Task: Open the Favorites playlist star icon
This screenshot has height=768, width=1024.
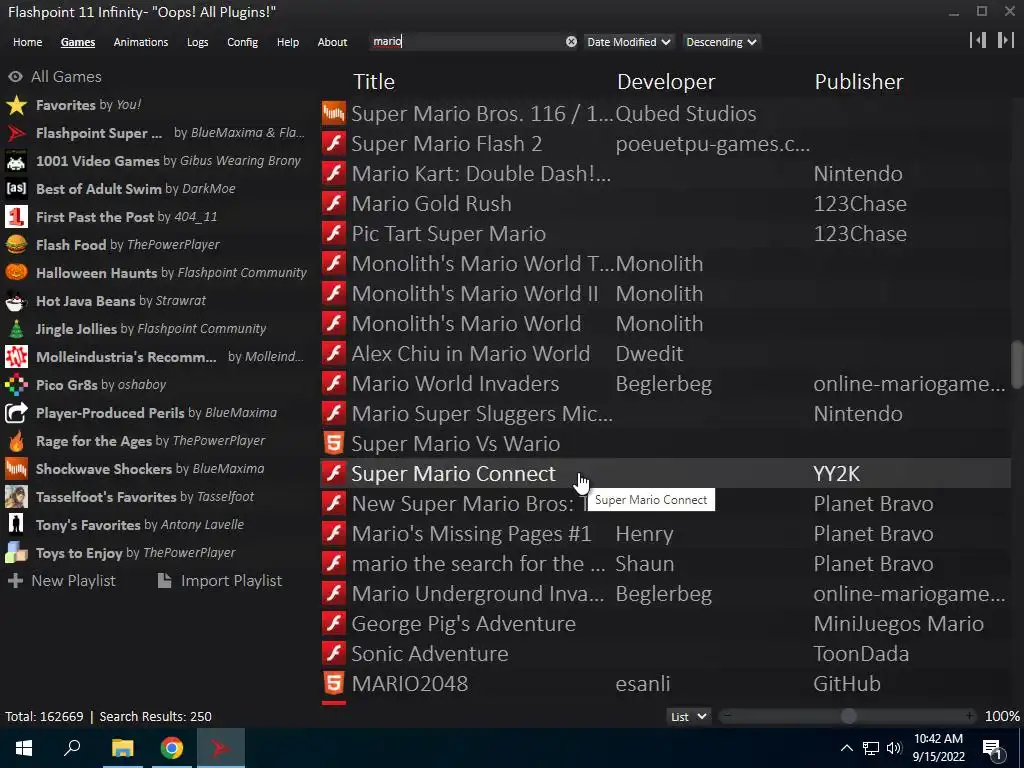Action: (16, 105)
